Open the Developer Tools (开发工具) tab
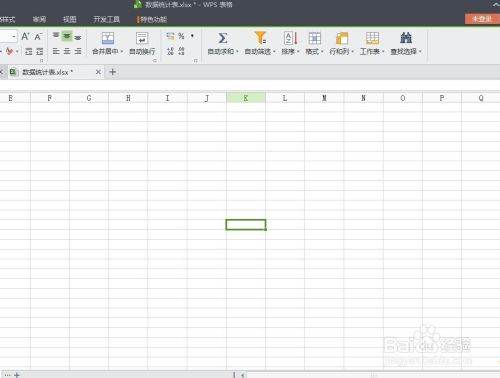This screenshot has width=500, height=378. pyautogui.click(x=107, y=19)
